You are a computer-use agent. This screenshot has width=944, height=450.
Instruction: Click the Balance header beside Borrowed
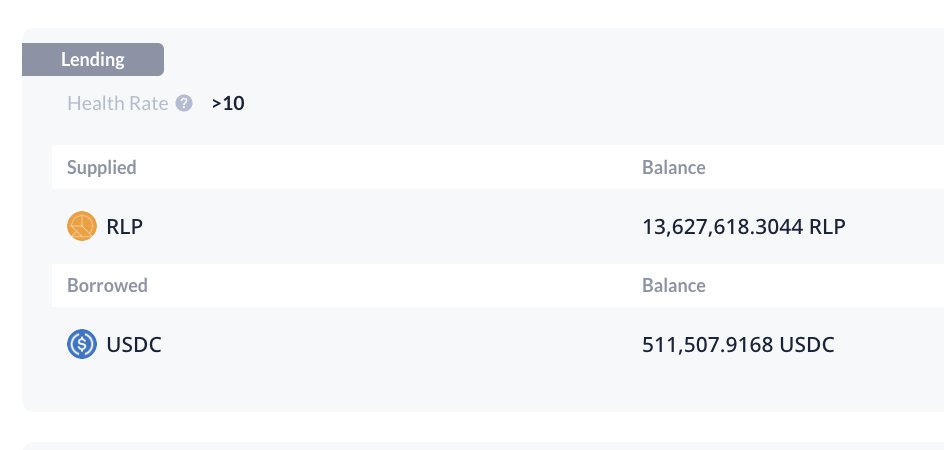pyautogui.click(x=673, y=285)
